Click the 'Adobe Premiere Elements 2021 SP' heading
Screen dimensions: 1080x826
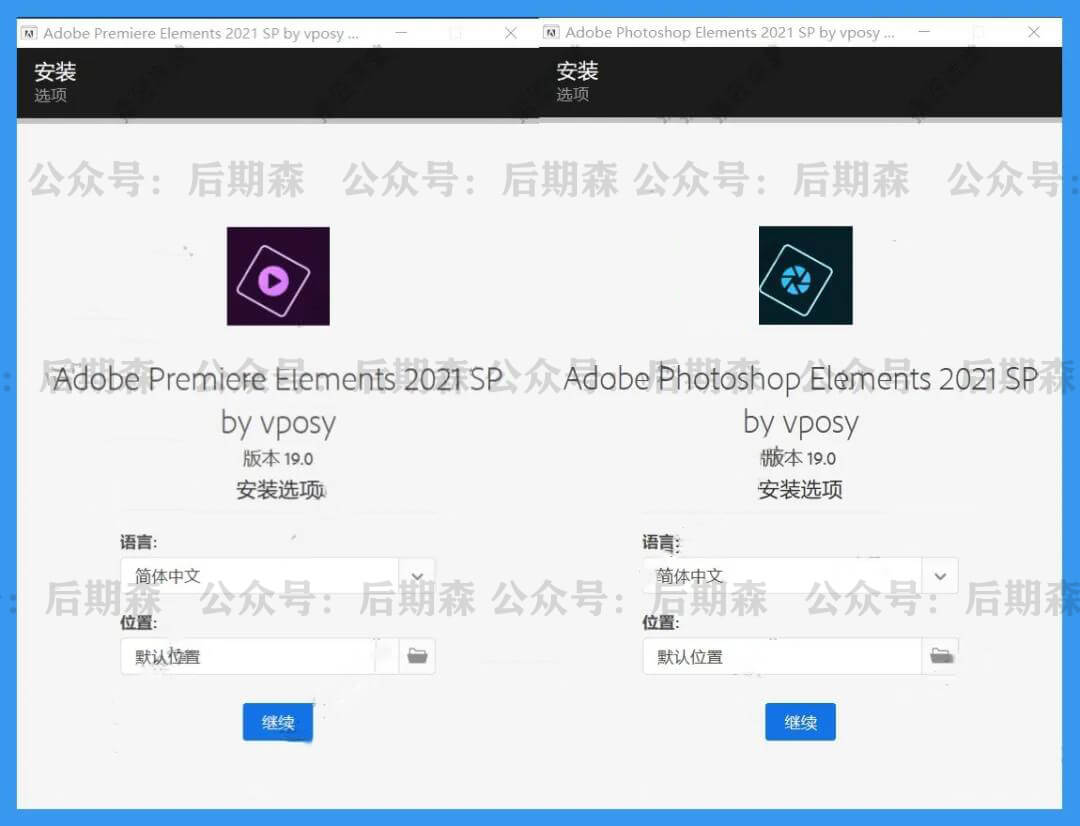278,379
